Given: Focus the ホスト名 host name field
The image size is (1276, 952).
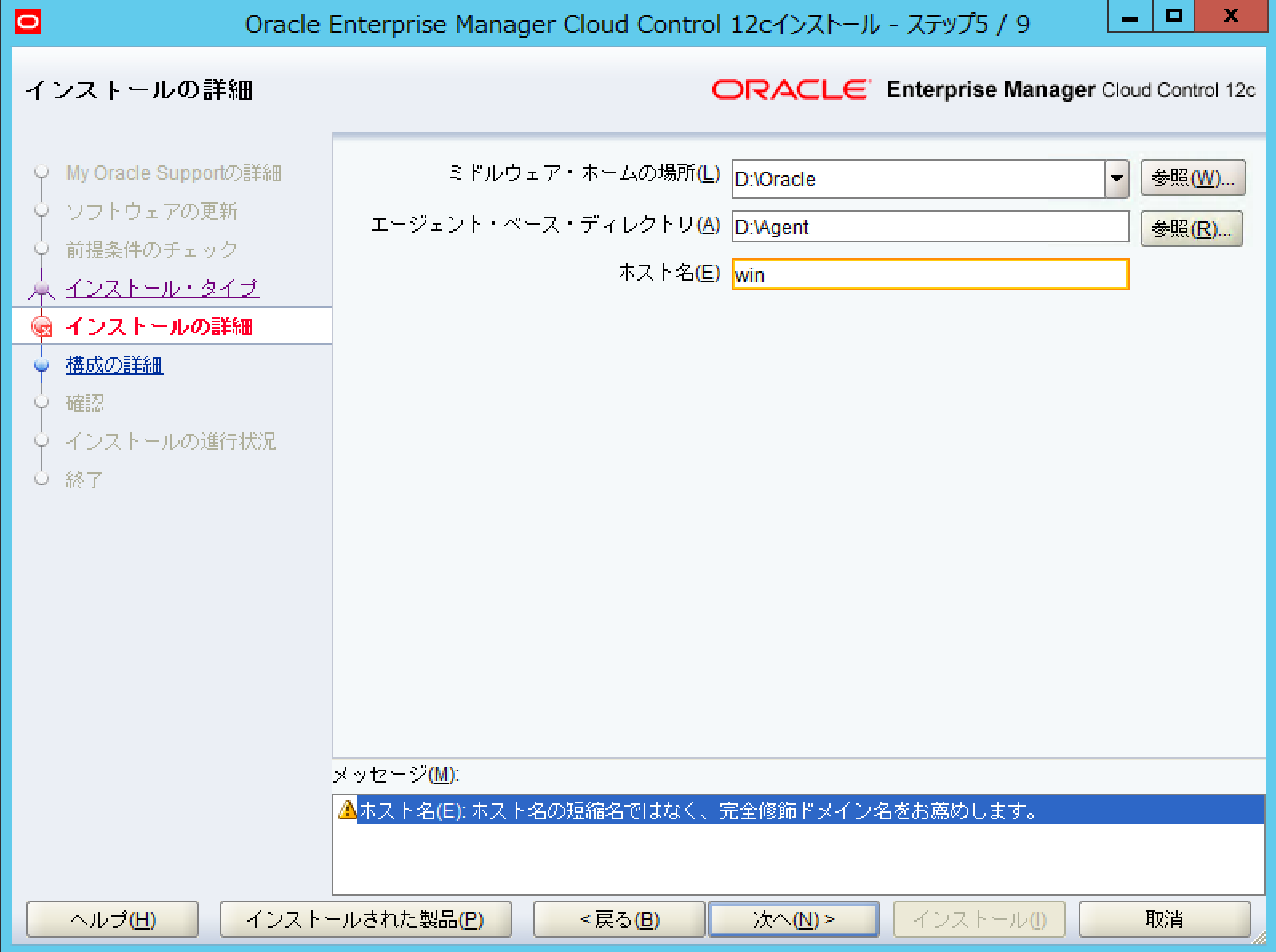Looking at the screenshot, I should point(930,275).
